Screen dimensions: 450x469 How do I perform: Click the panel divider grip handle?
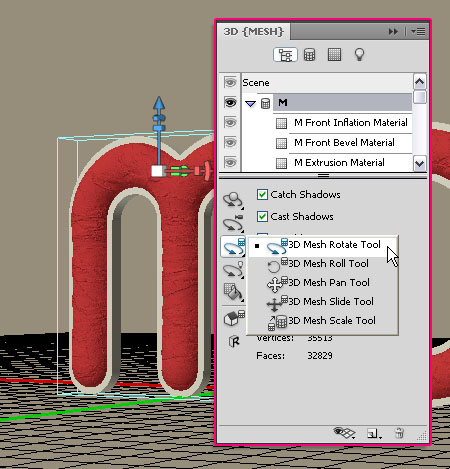pyautogui.click(x=323, y=175)
